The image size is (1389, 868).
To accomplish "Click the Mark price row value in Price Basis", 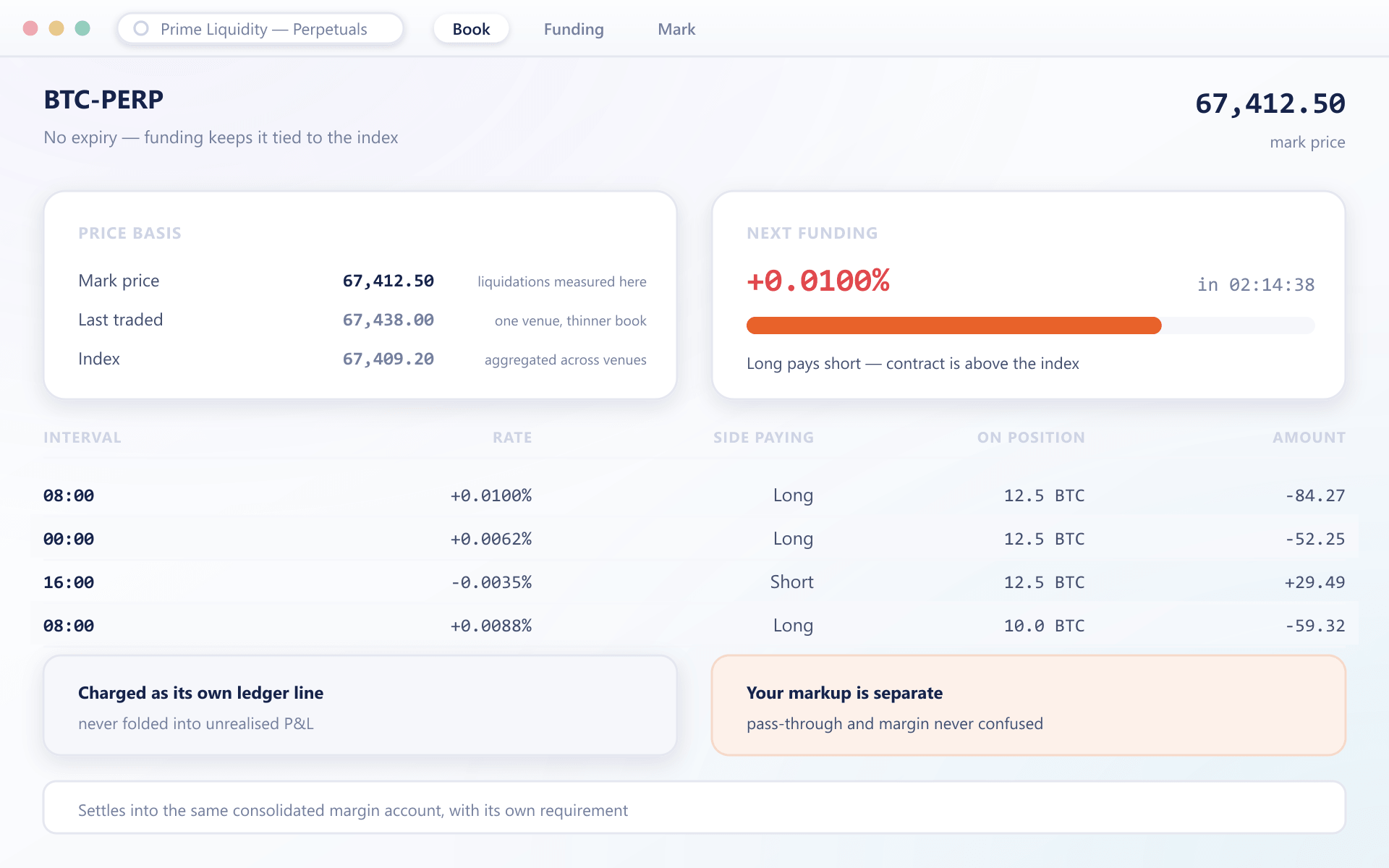I will click(x=388, y=281).
